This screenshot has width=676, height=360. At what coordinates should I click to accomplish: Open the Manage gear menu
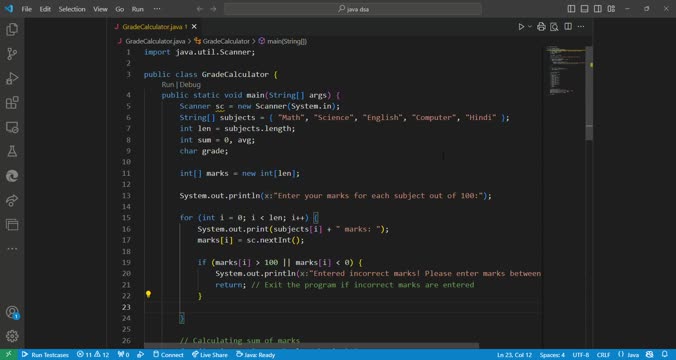12,336
